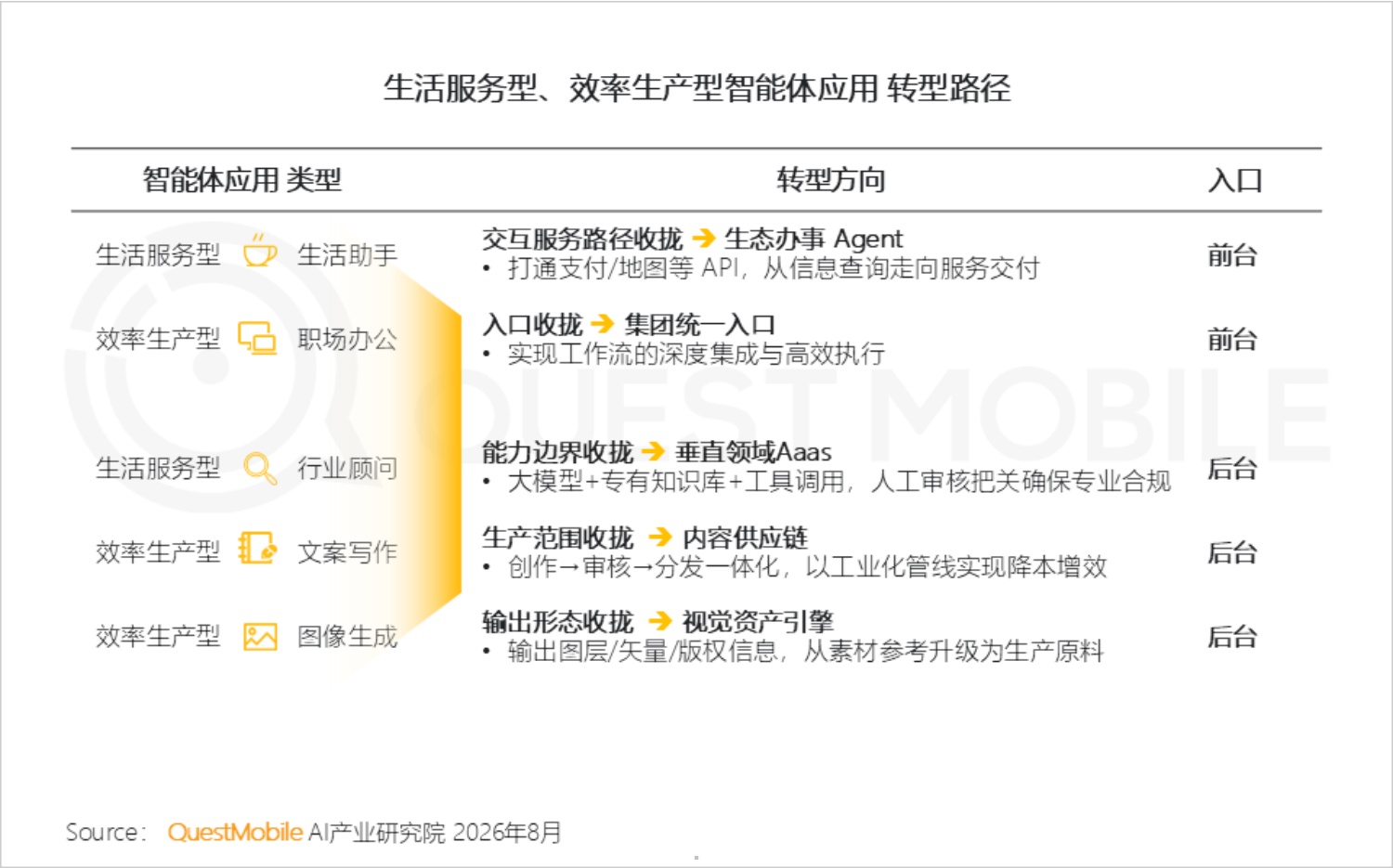The width and height of the screenshot is (1393, 868).
Task: Click the orange QuestMobile source name
Action: 235,832
